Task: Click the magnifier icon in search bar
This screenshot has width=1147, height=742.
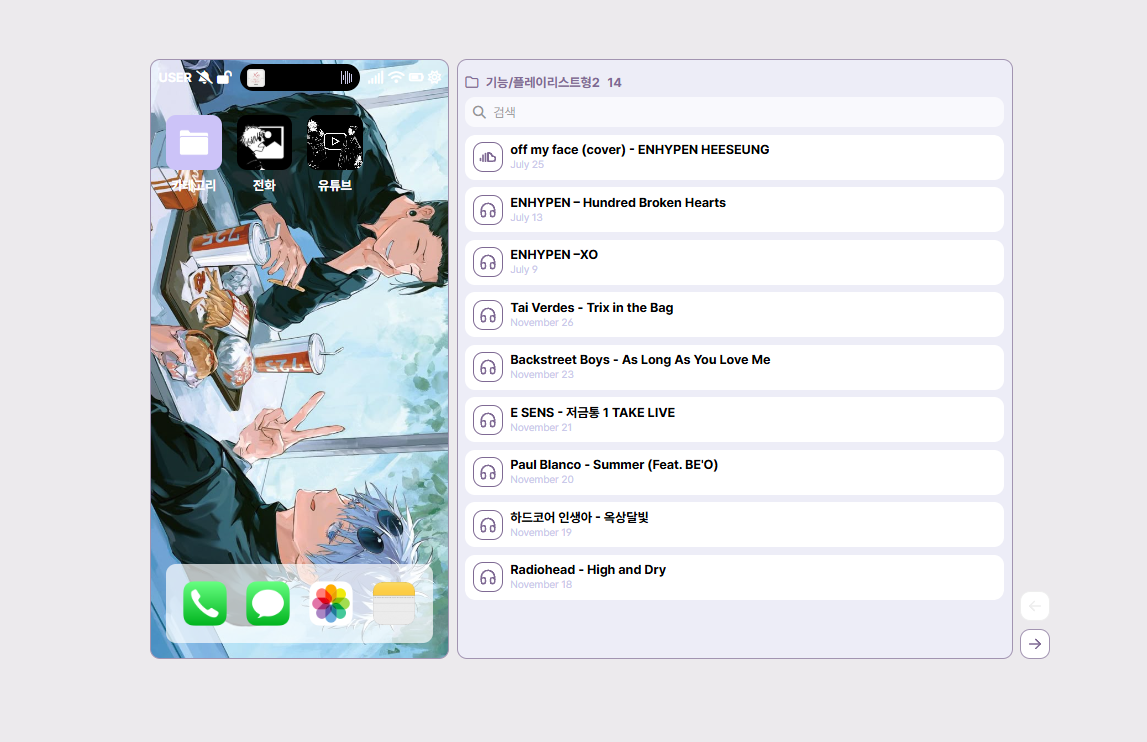Action: pos(479,112)
